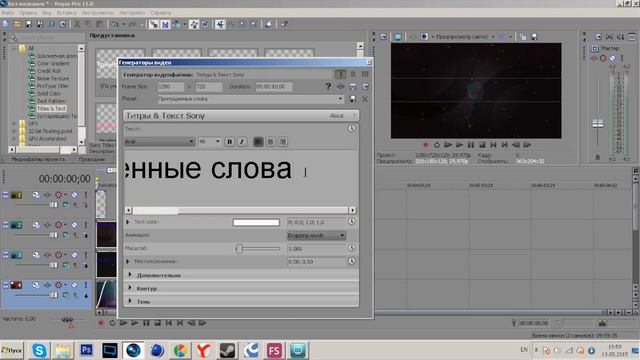Image resolution: width=640 pixels, height=360 pixels.
Task: Open the Вставка menu
Action: [x=67, y=13]
